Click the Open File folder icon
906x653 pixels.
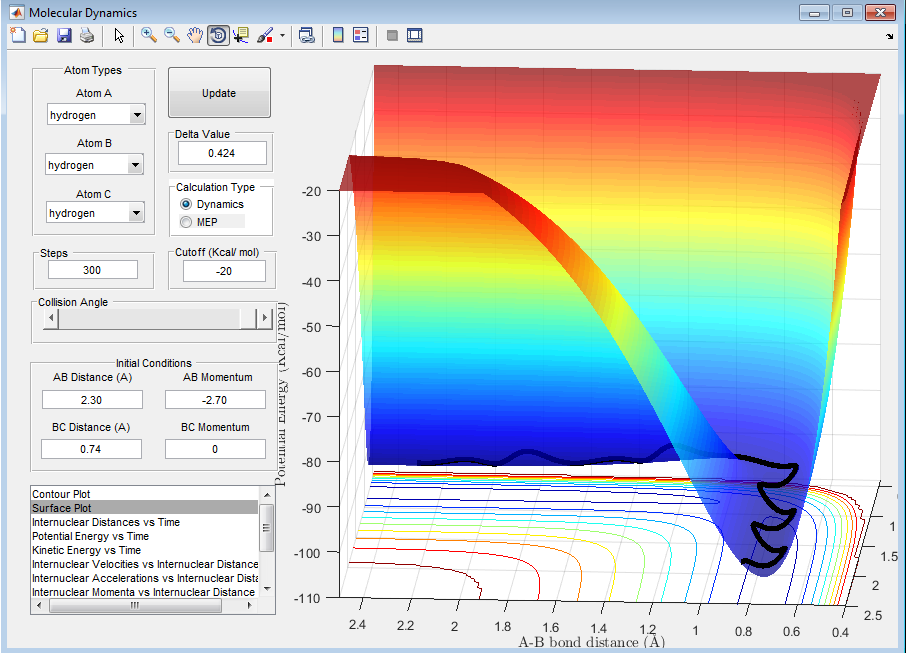click(41, 36)
